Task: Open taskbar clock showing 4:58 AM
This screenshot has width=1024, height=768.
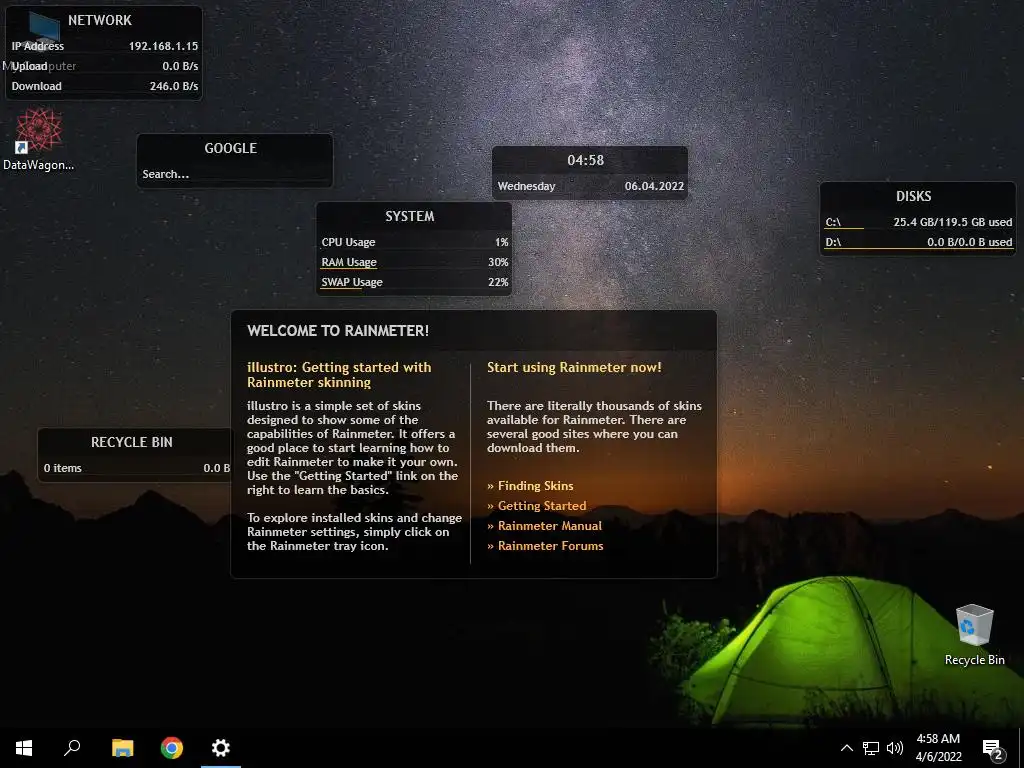Action: pos(938,748)
